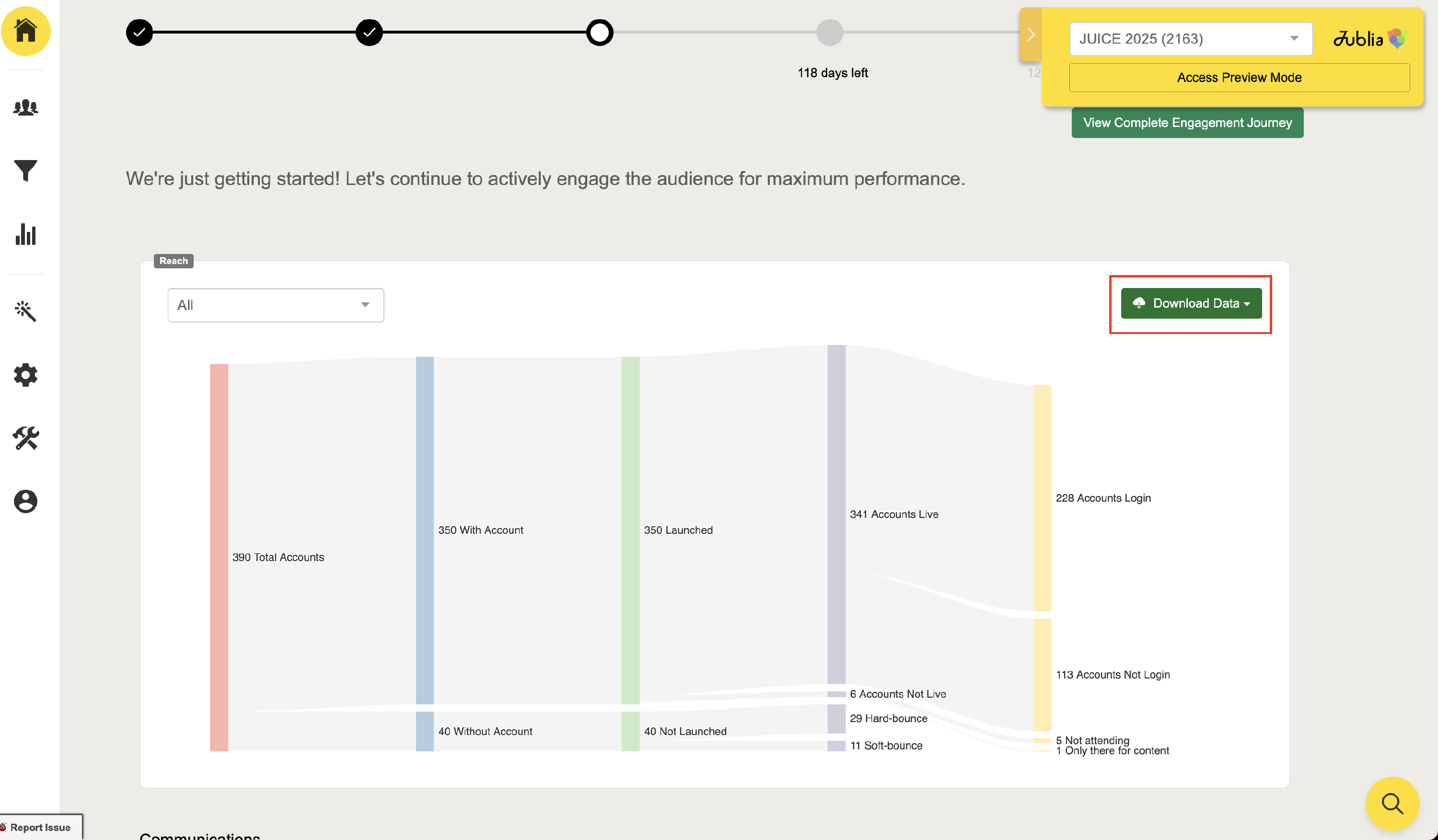Click the magic wand icon in sidebar

tap(26, 311)
